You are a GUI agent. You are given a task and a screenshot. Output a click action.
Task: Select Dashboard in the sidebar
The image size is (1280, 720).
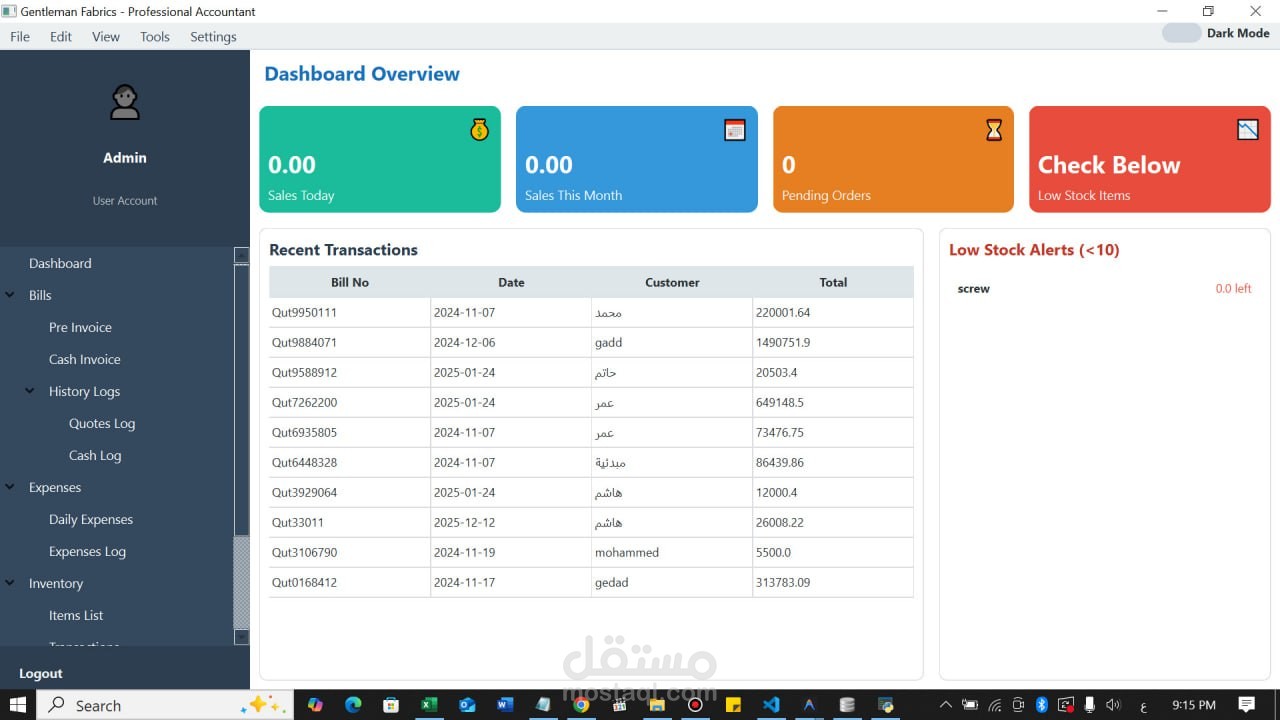point(60,263)
